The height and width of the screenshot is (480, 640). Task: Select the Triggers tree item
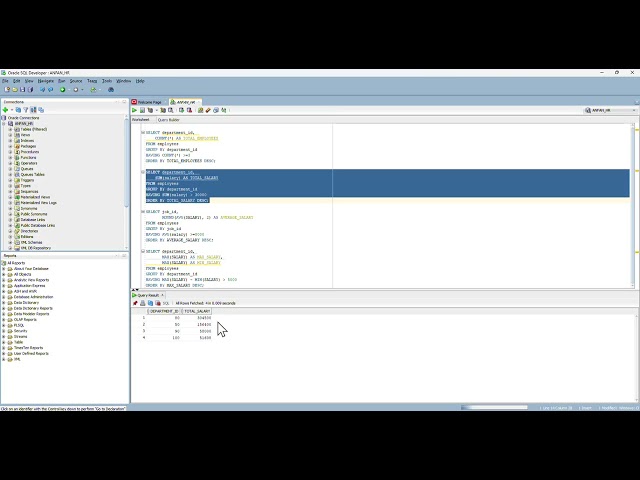tap(27, 180)
